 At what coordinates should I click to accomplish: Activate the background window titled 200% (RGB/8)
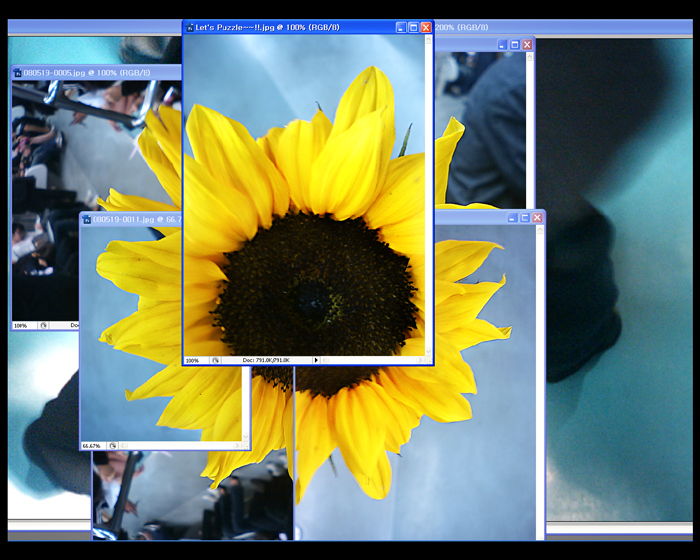pyautogui.click(x=462, y=27)
